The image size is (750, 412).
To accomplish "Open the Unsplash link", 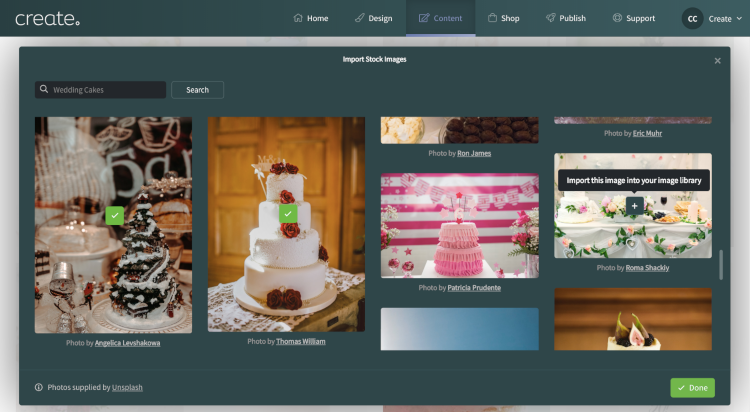I will [127, 387].
